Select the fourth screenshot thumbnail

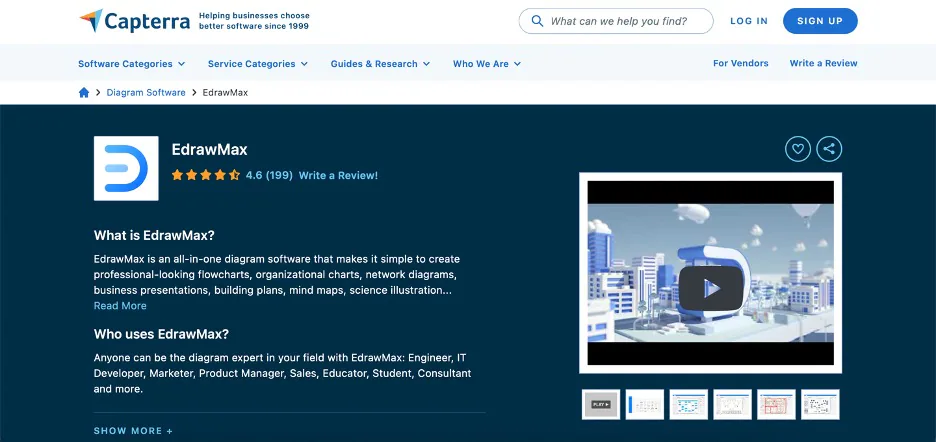732,404
